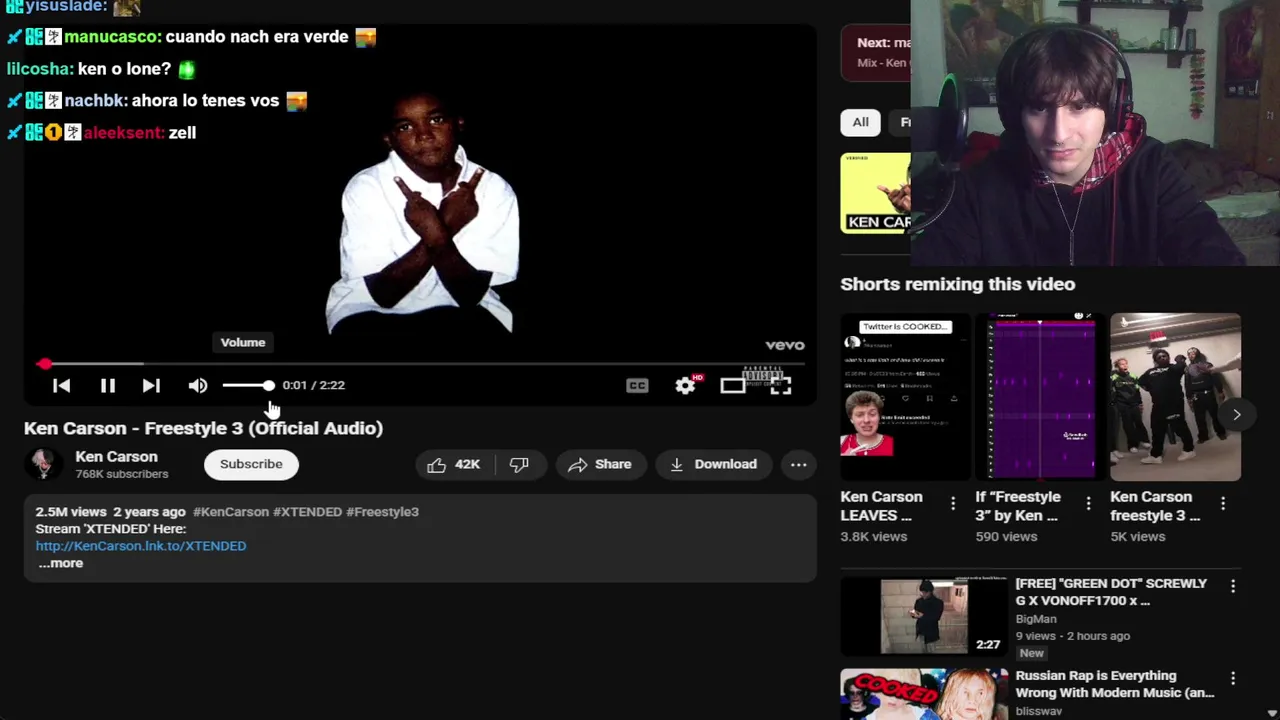Image resolution: width=1280 pixels, height=720 pixels.
Task: Share the Freestyle 3 video
Action: [600, 464]
